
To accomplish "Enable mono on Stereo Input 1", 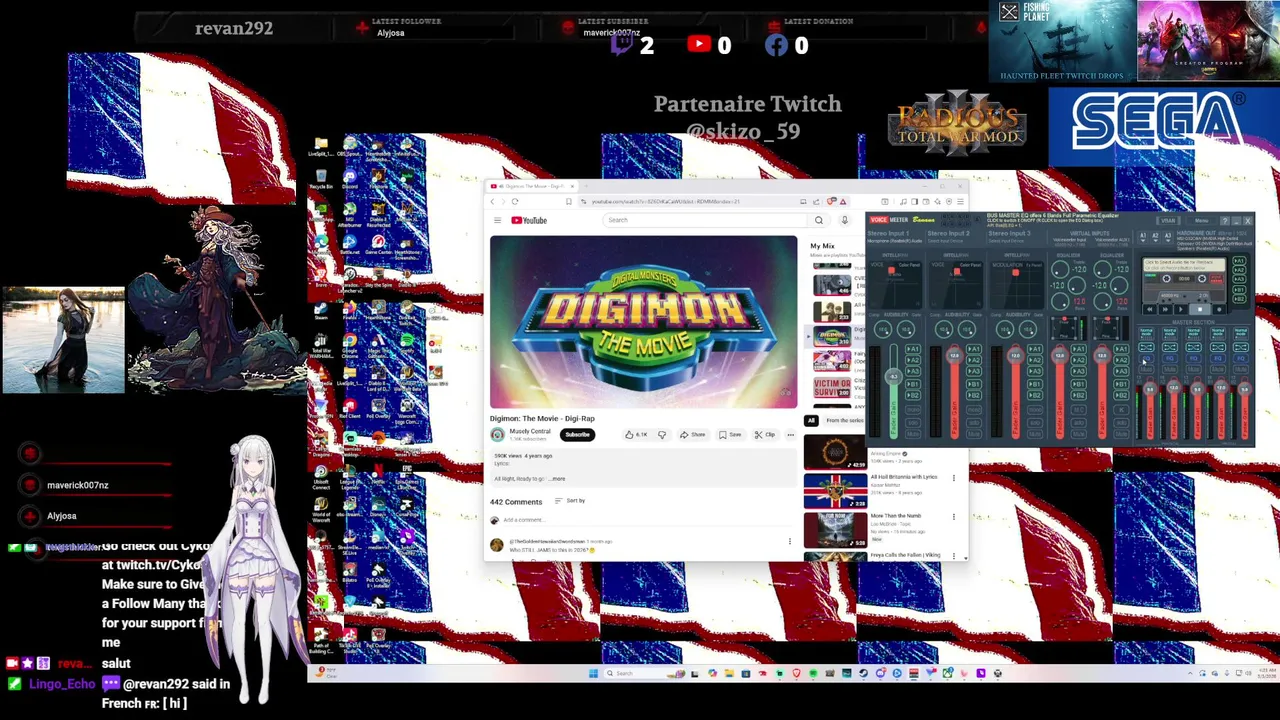I will [x=913, y=410].
